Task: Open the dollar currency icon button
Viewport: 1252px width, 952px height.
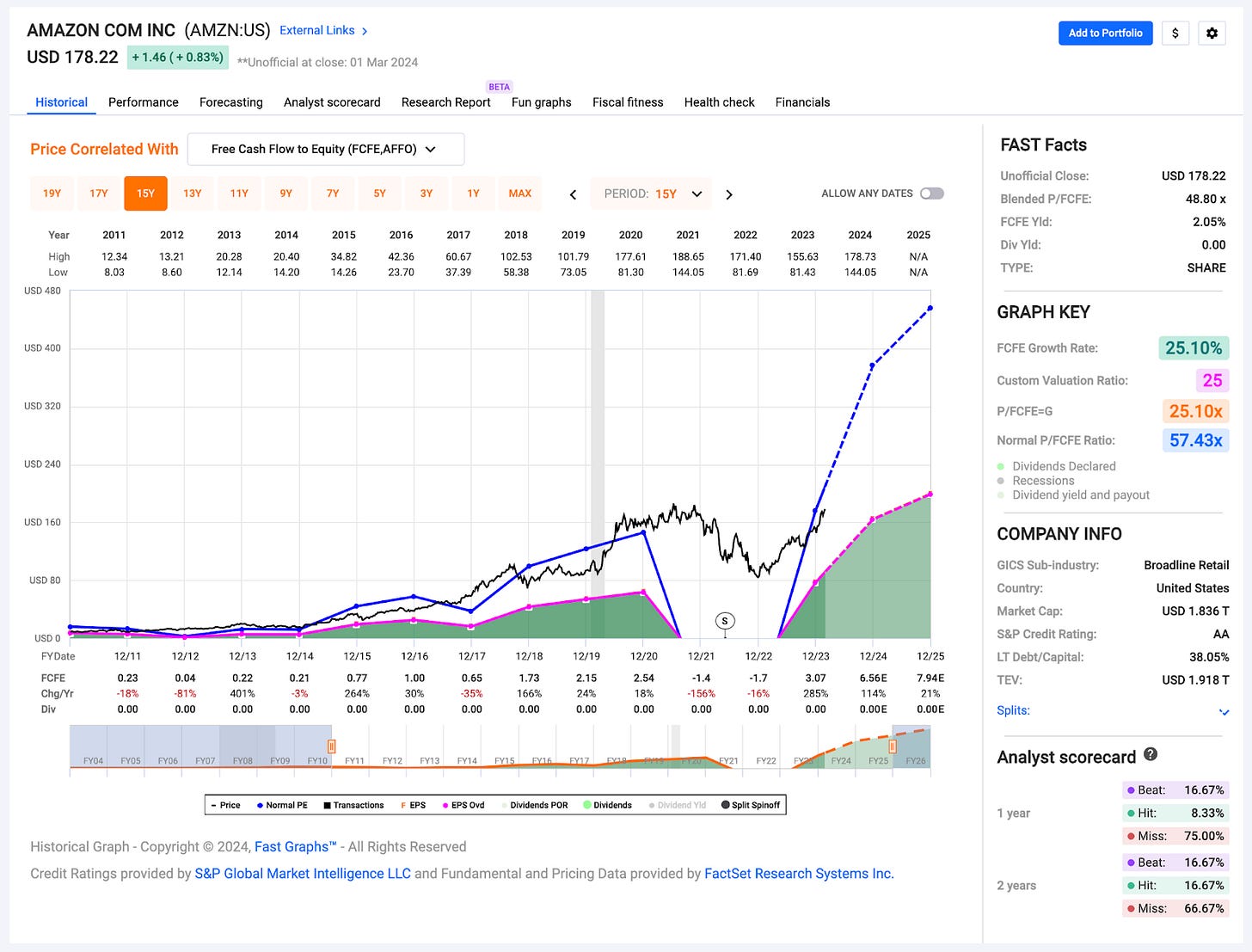Action: pos(1175,33)
